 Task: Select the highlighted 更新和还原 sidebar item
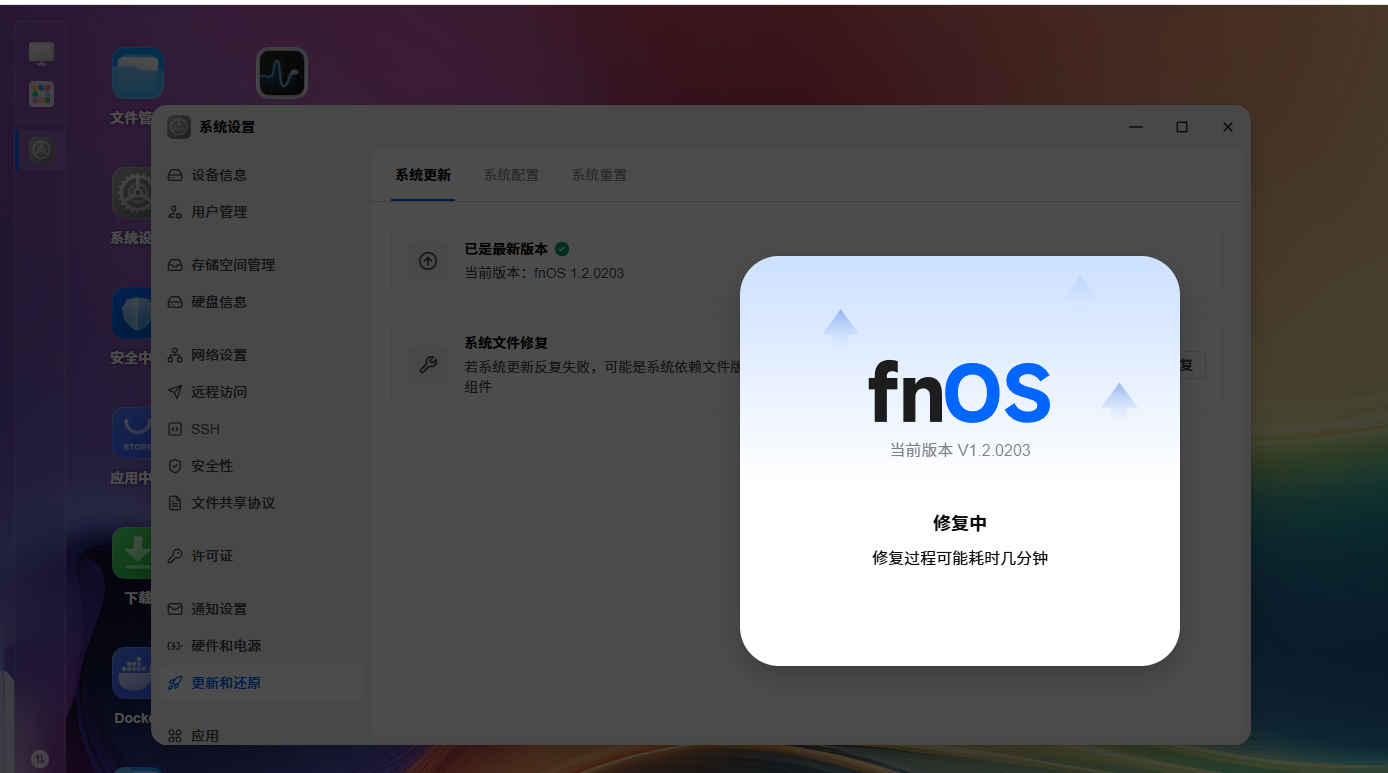(x=260, y=683)
